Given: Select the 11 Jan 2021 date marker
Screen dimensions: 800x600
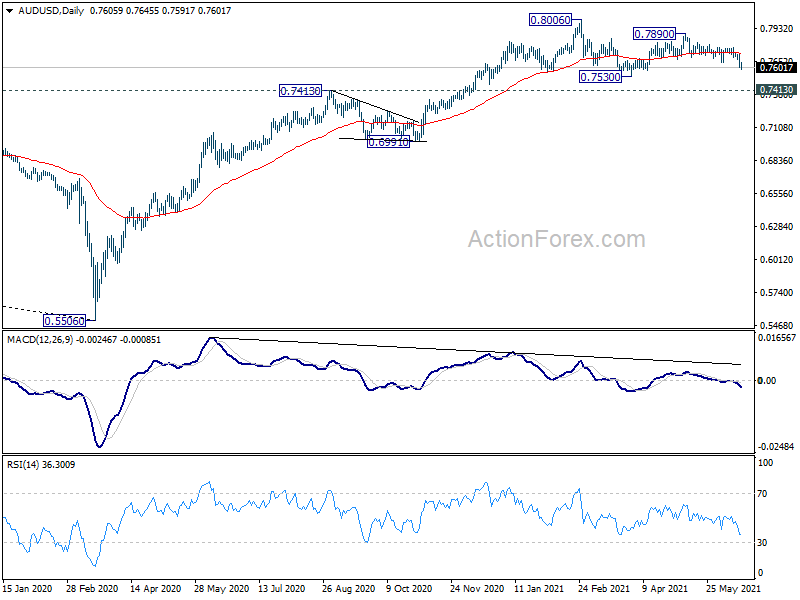Looking at the screenshot, I should [x=540, y=588].
